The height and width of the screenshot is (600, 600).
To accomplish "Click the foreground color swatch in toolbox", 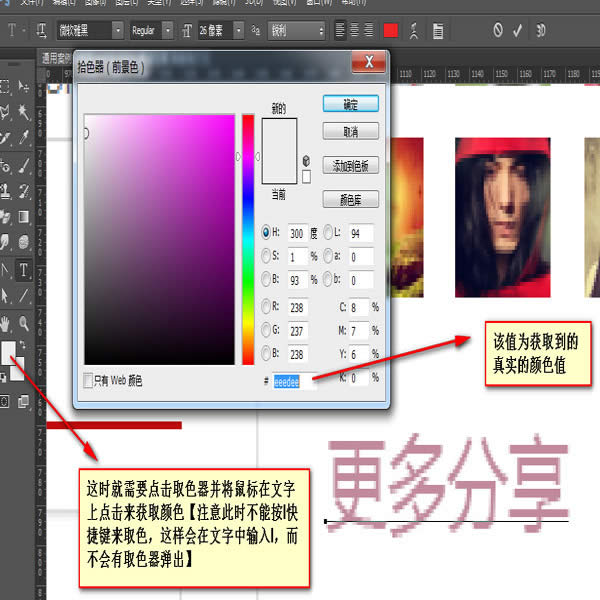I will coord(8,352).
